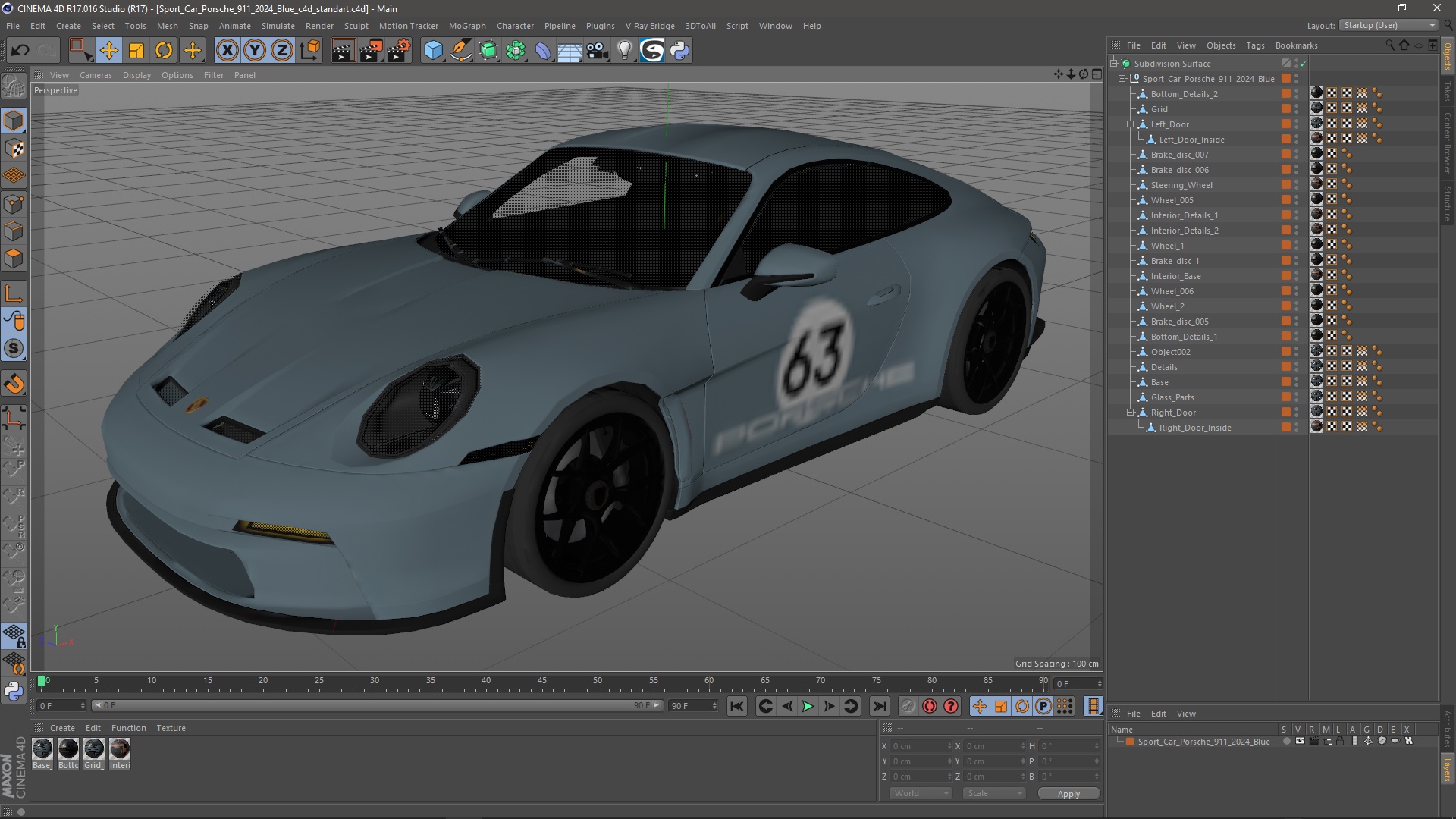Click the magnet Snap icon

pyautogui.click(x=14, y=384)
